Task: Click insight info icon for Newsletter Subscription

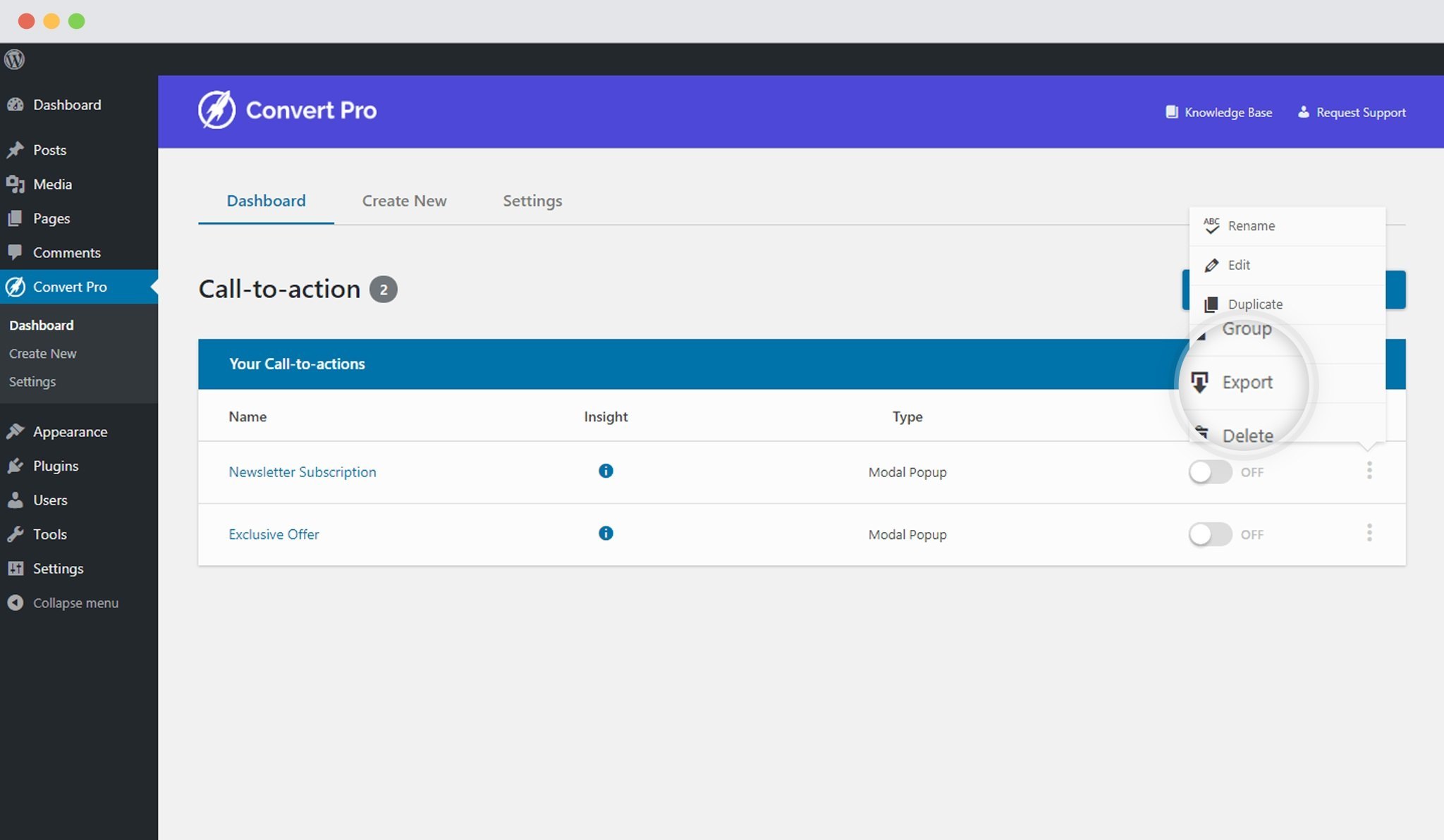Action: pos(606,471)
